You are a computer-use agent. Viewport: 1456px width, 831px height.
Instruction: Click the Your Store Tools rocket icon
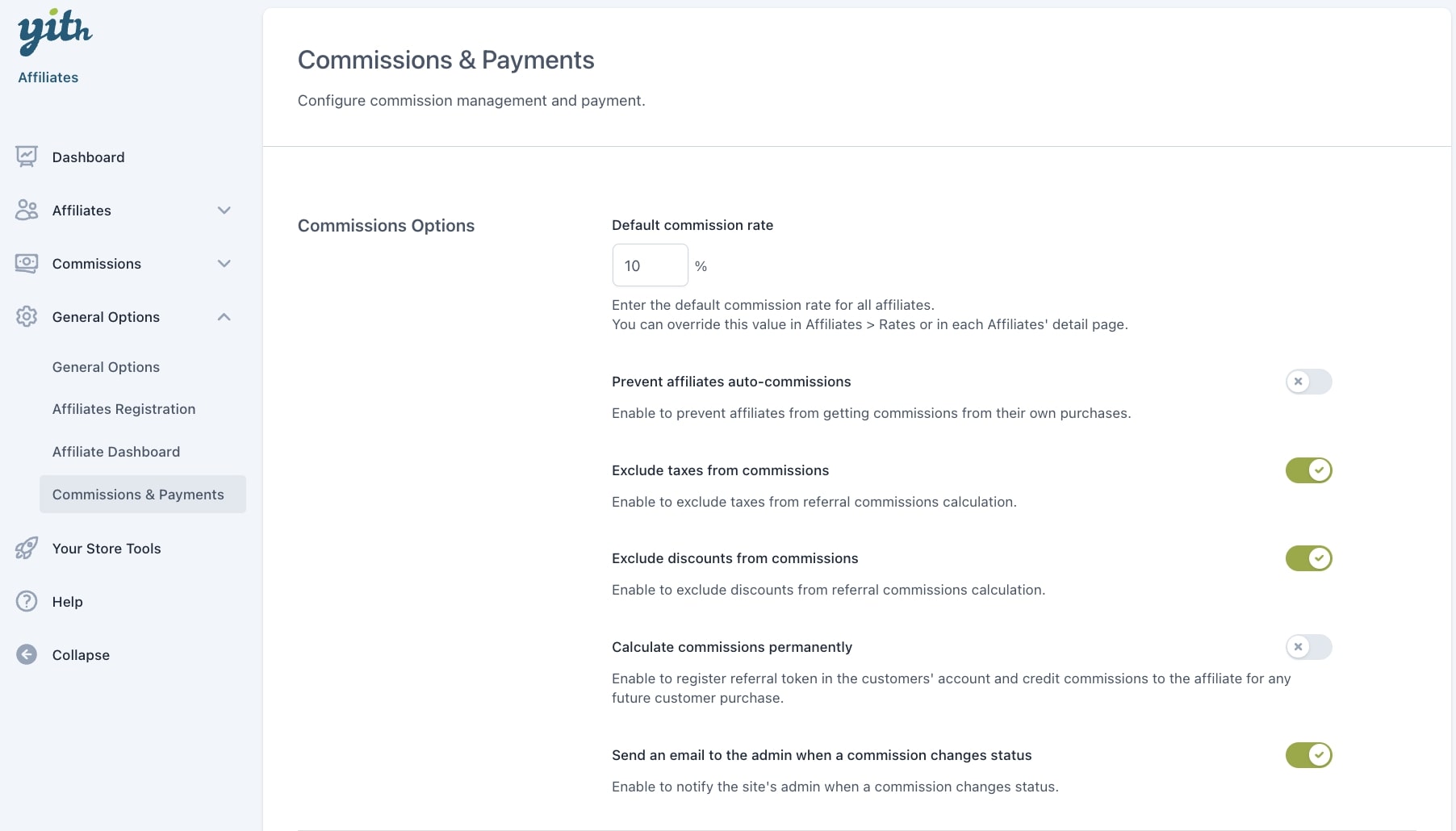[x=27, y=548]
